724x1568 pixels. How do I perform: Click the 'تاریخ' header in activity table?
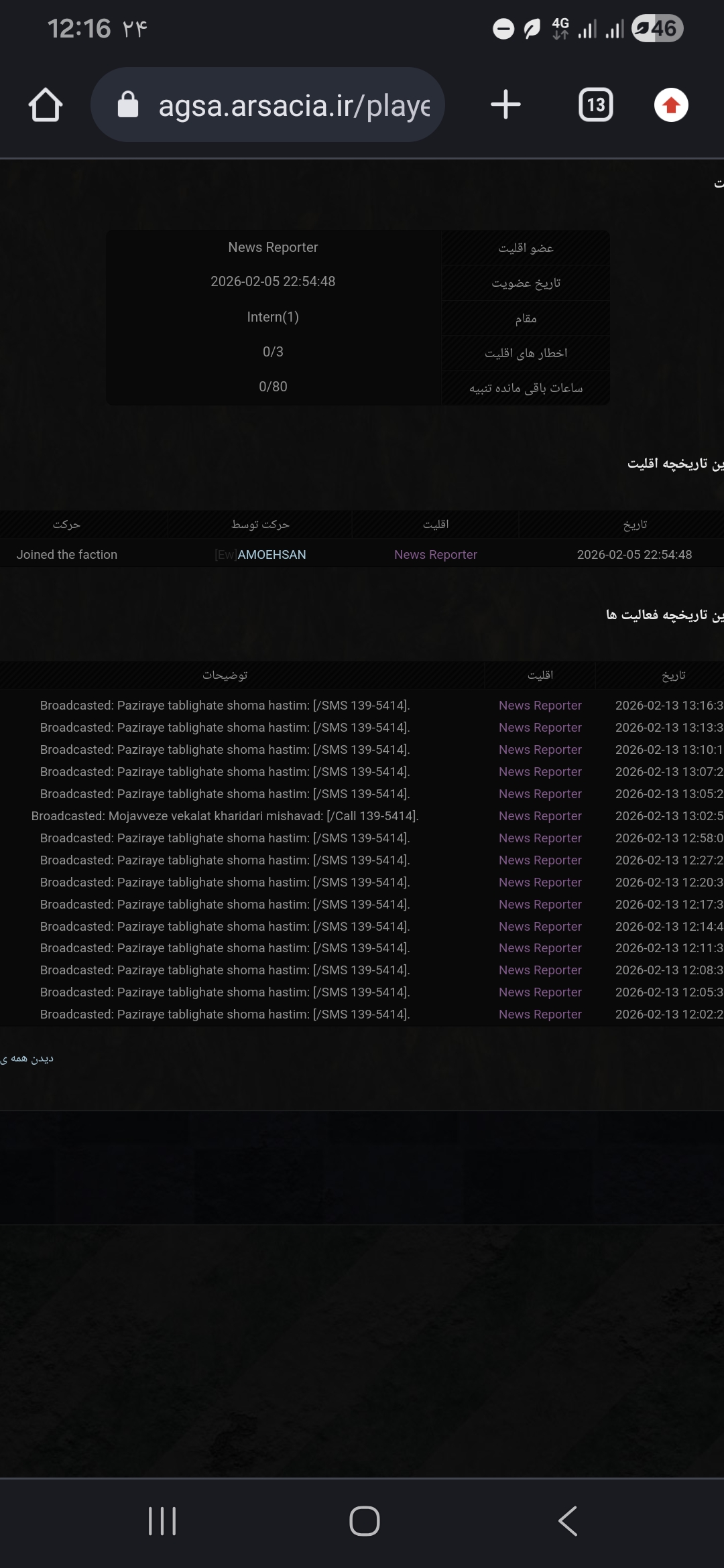673,675
